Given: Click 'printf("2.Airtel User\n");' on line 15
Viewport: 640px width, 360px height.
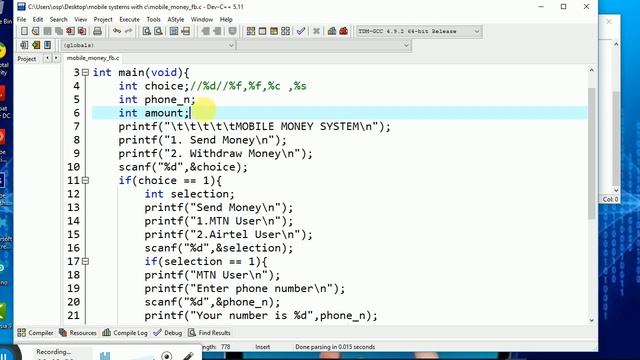Looking at the screenshot, I should (x=228, y=235).
